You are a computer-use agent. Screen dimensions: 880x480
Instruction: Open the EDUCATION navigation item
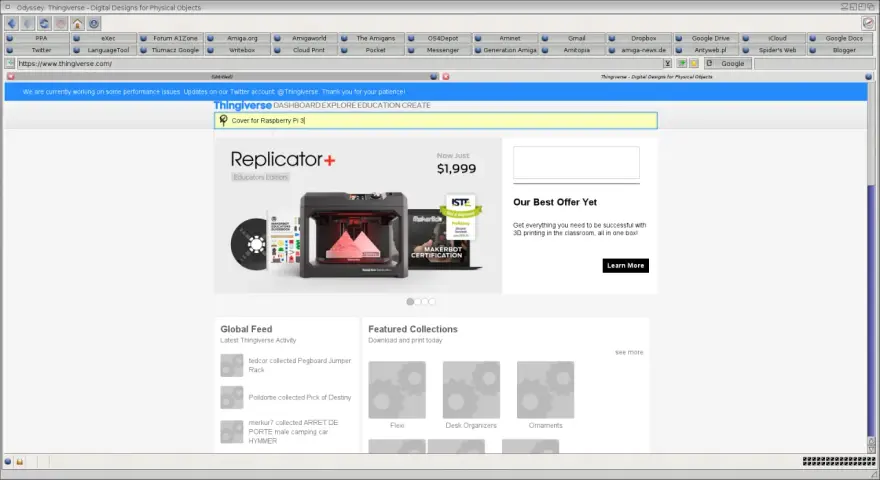379,105
